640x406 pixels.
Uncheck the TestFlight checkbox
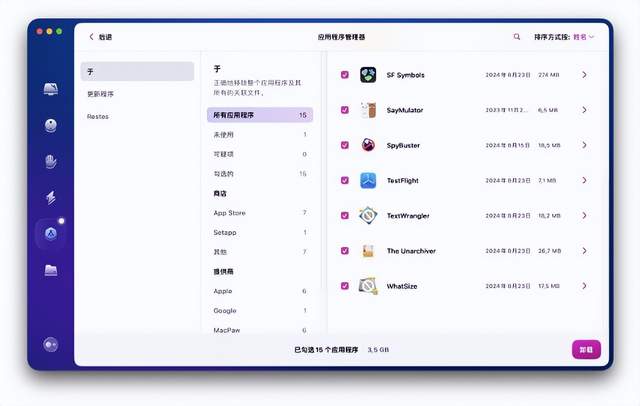click(344, 180)
